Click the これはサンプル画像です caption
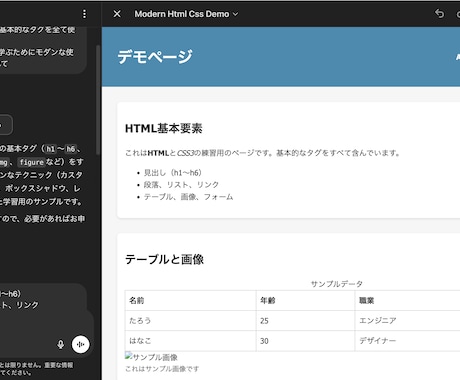 (x=162, y=369)
